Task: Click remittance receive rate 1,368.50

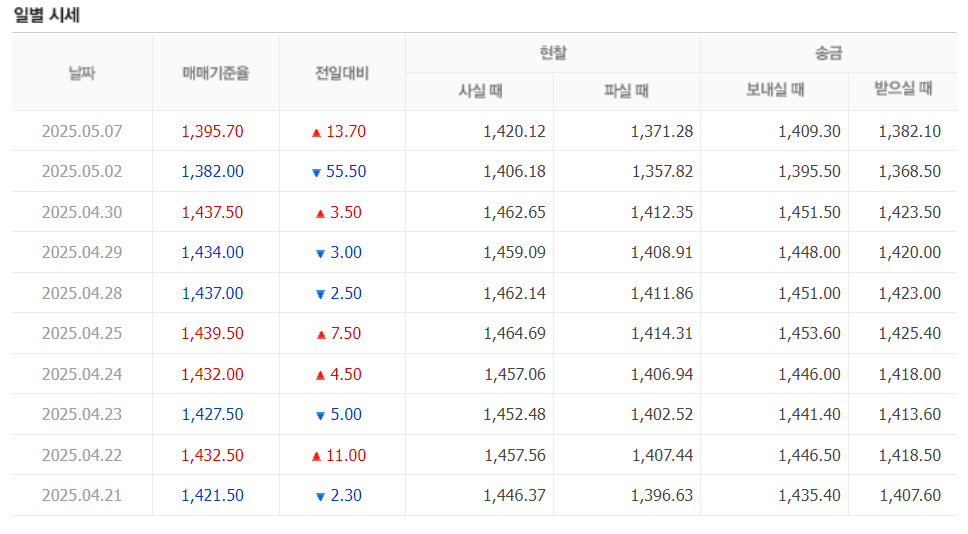Action: point(910,172)
